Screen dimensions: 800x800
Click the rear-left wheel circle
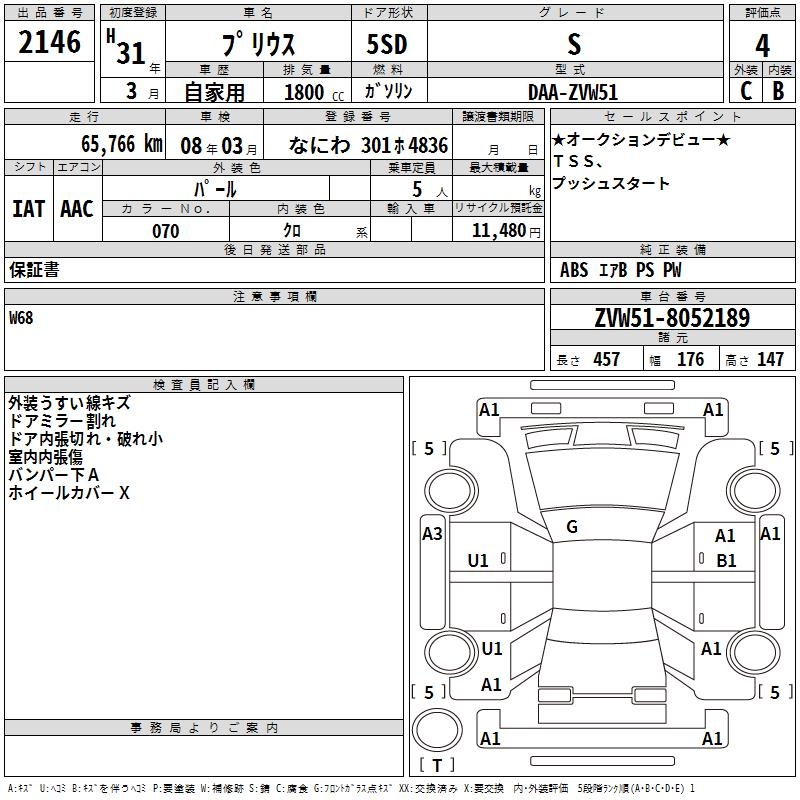click(451, 652)
